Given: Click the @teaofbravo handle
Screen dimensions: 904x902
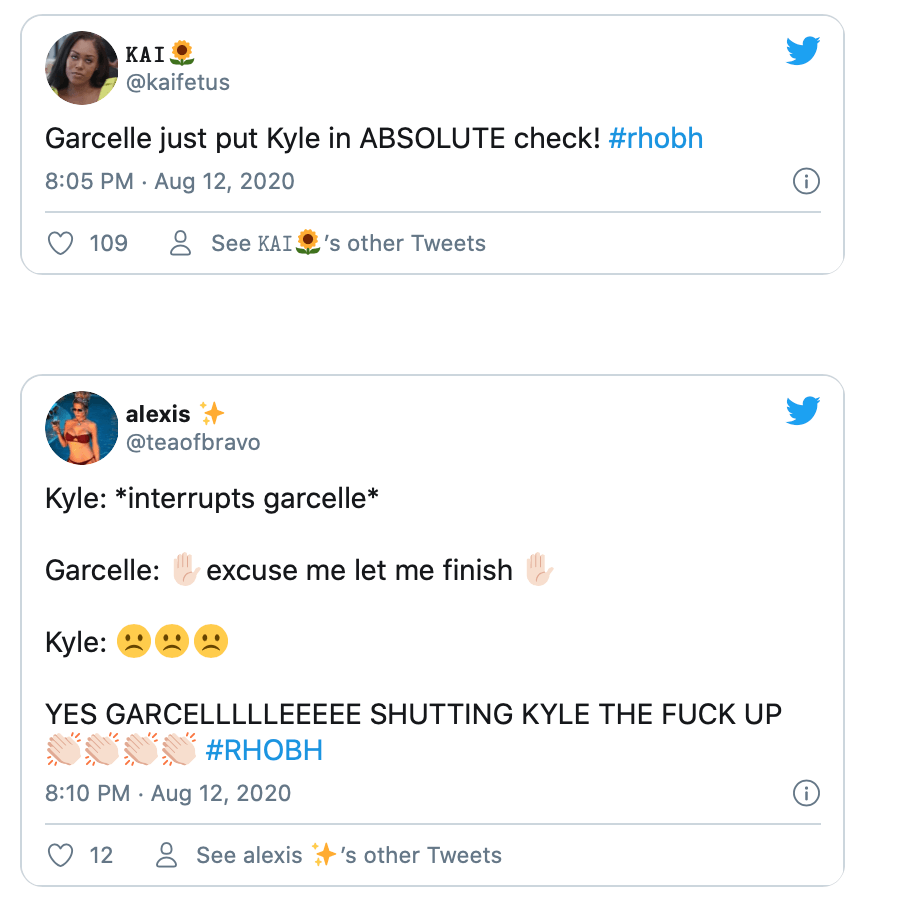Looking at the screenshot, I should pyautogui.click(x=193, y=442).
